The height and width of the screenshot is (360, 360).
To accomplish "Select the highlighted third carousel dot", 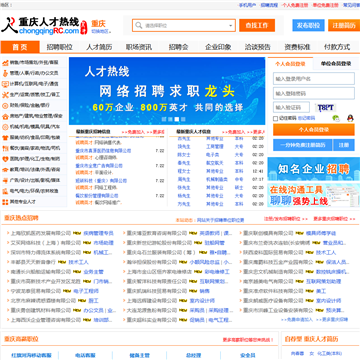I will pyautogui.click(x=177, y=119).
